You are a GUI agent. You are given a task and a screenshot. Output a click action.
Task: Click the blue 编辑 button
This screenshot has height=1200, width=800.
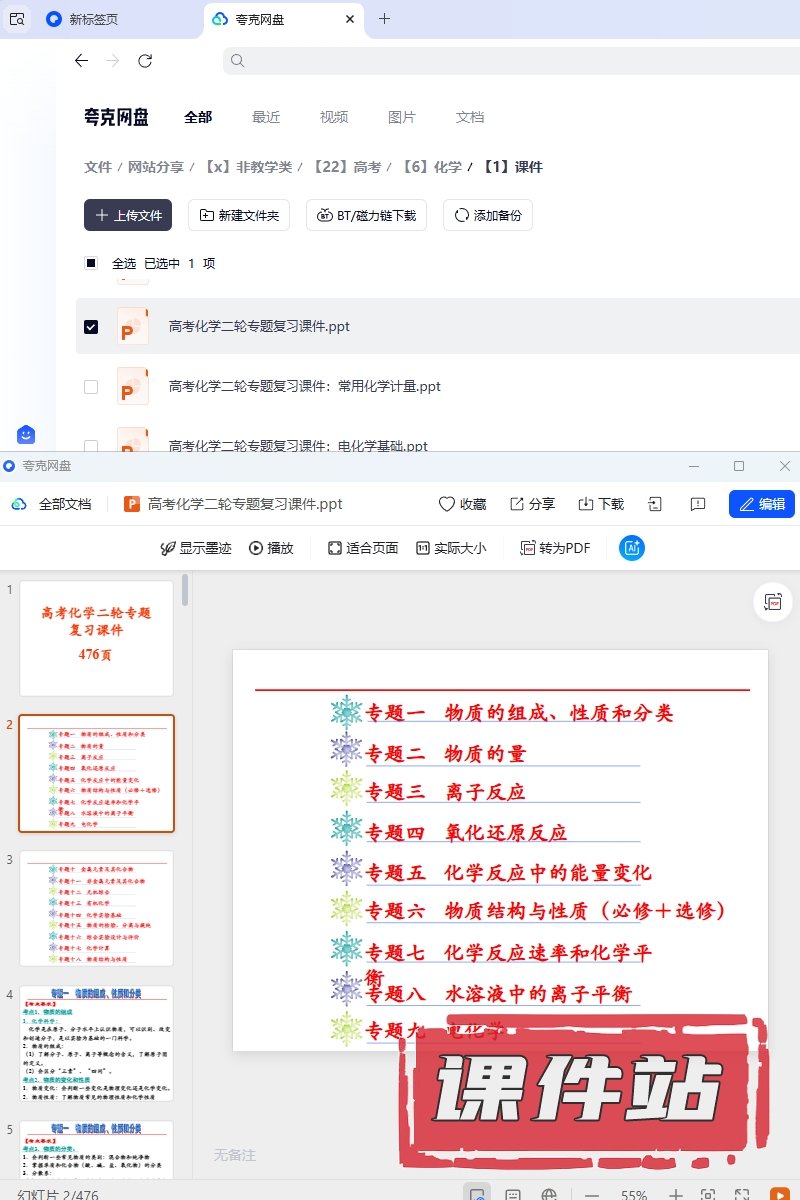click(762, 504)
